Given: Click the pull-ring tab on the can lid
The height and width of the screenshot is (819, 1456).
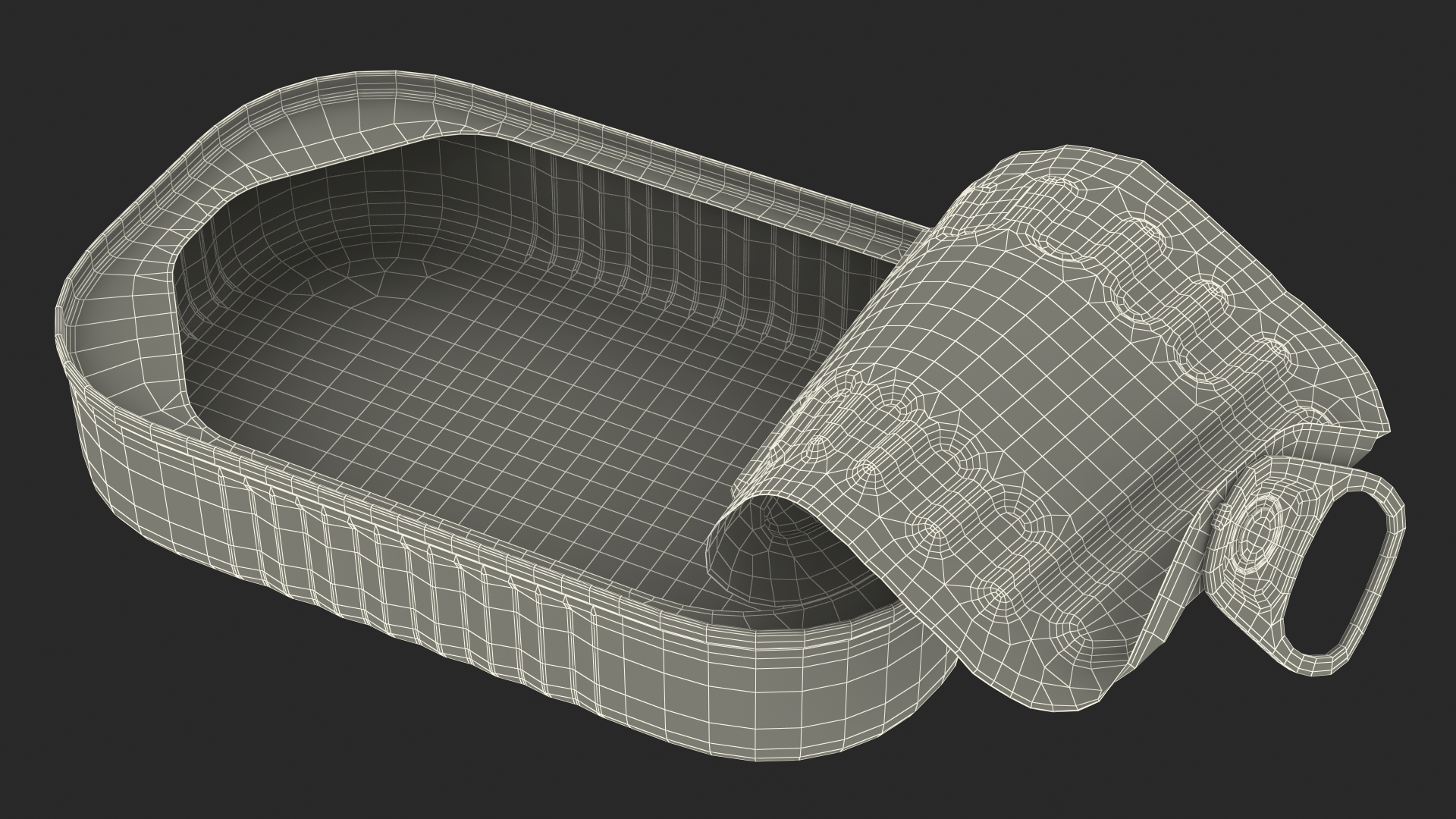Looking at the screenshot, I should tap(1306, 564).
